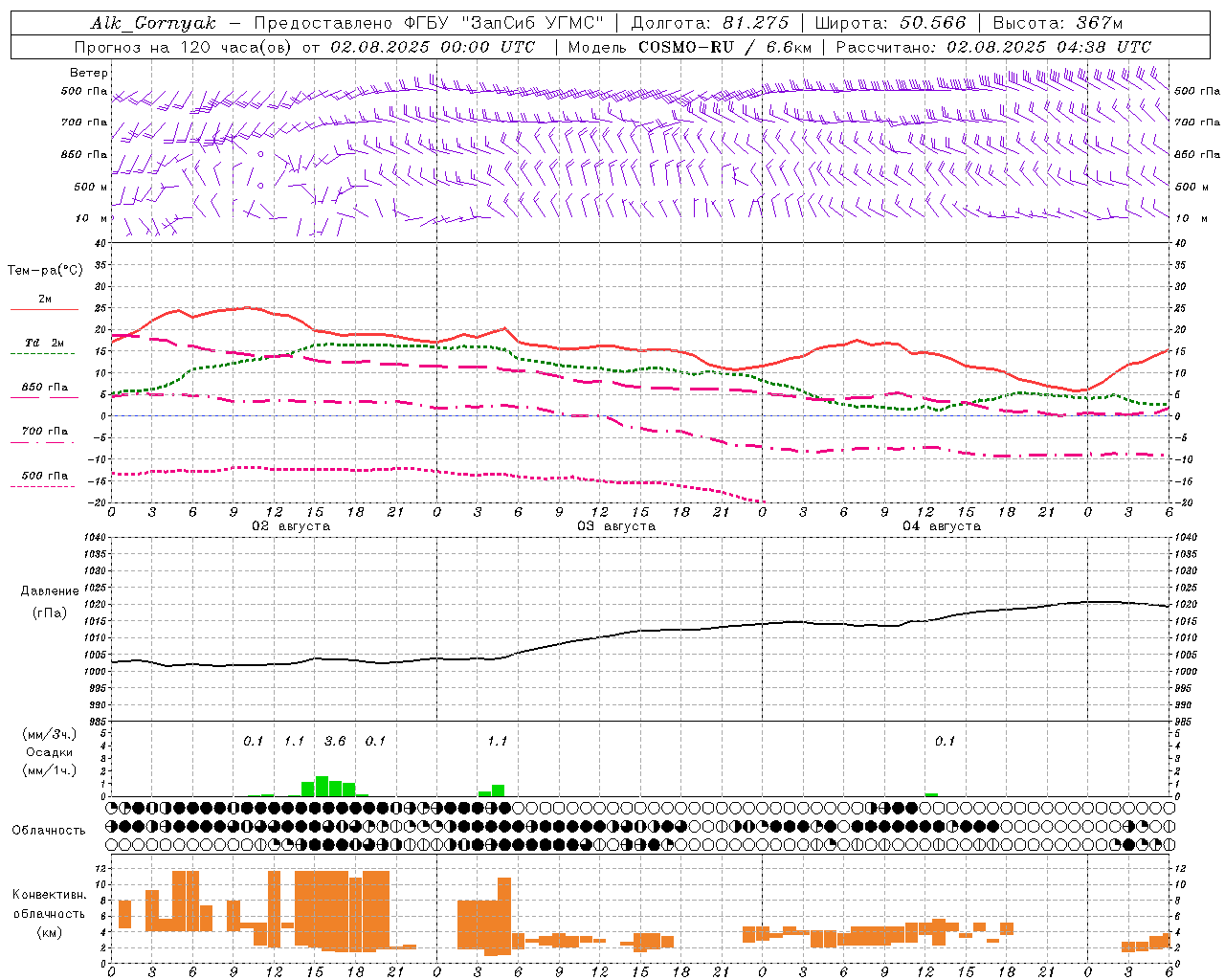Screen dimensions: 1225x980
Task: Click the station name "Alk_Gornyak" in header
Action: 153,23
